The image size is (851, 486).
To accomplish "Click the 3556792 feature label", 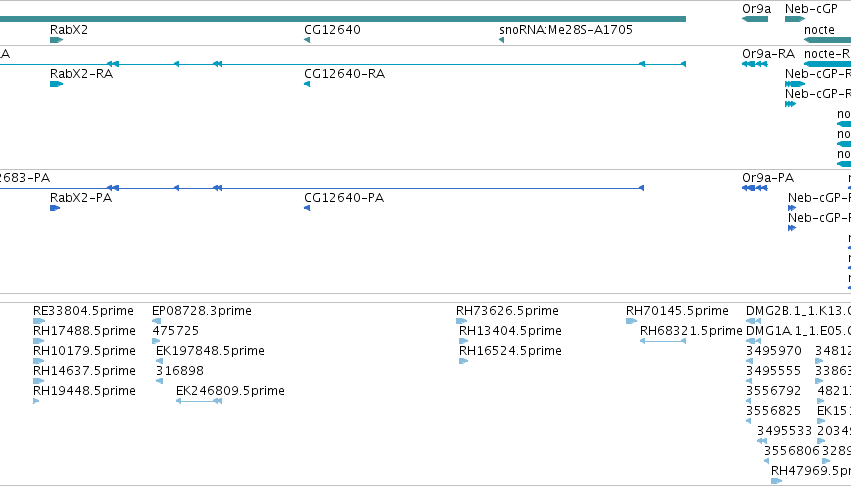I will pyautogui.click(x=773, y=391).
